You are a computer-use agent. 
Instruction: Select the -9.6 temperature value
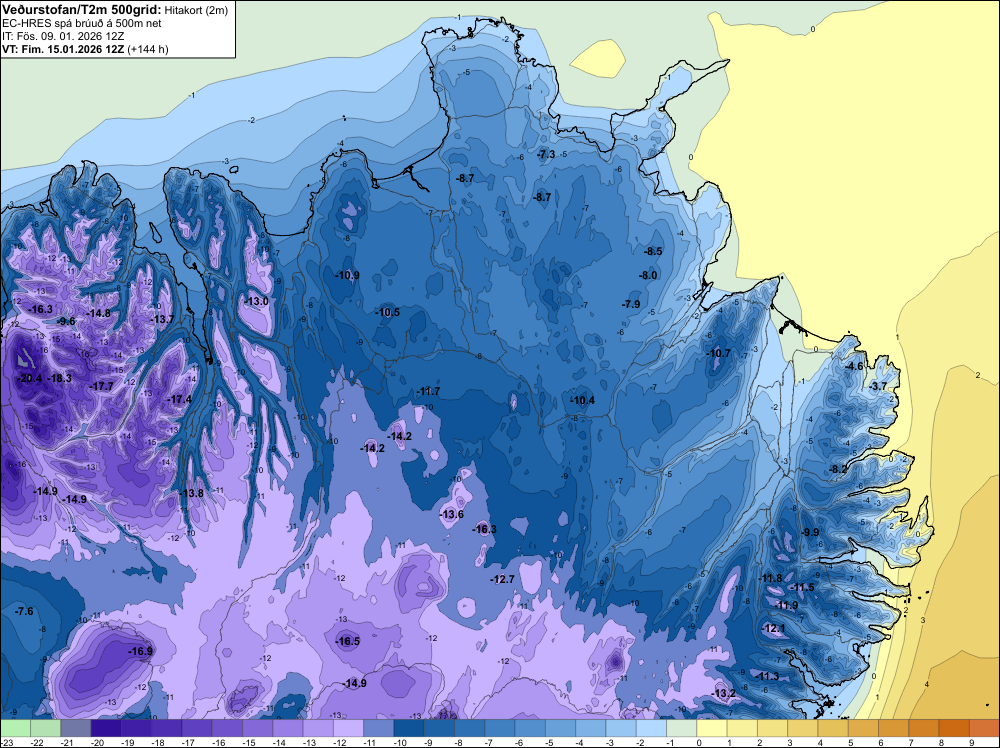click(66, 321)
